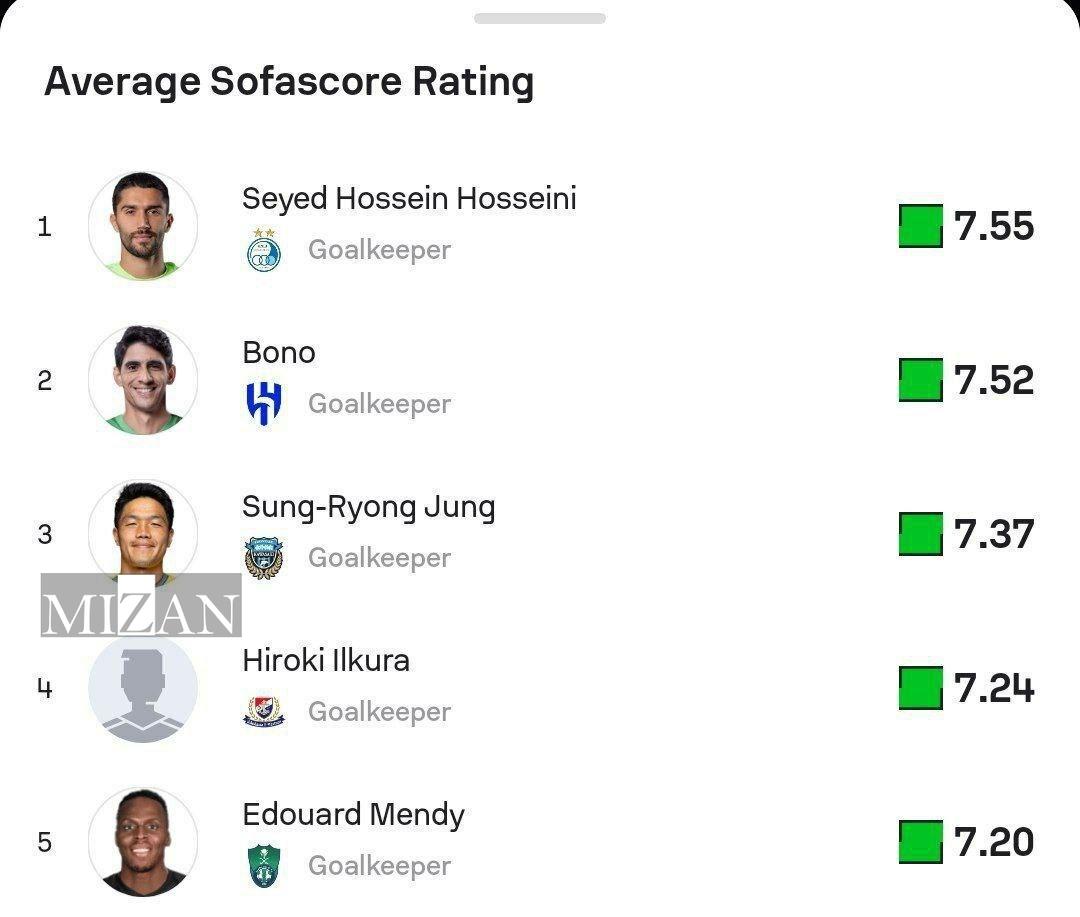Image resolution: width=1080 pixels, height=917 pixels.
Task: Tap the 7.20 rating value
Action: pyautogui.click(x=994, y=842)
